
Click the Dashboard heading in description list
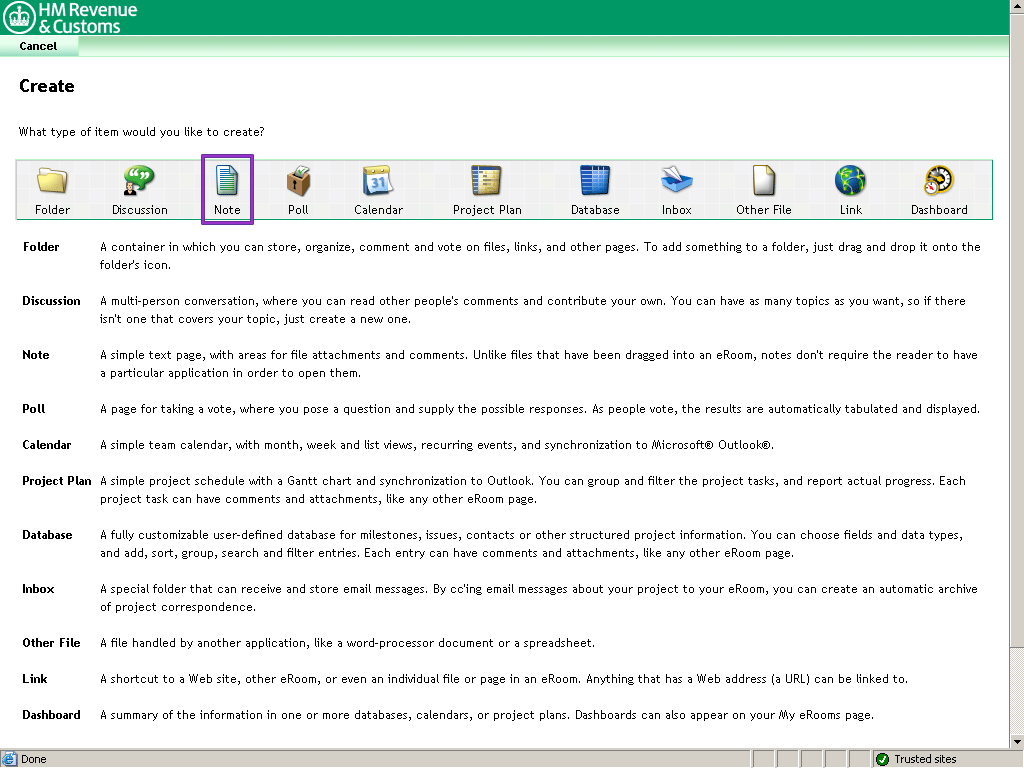[51, 715]
